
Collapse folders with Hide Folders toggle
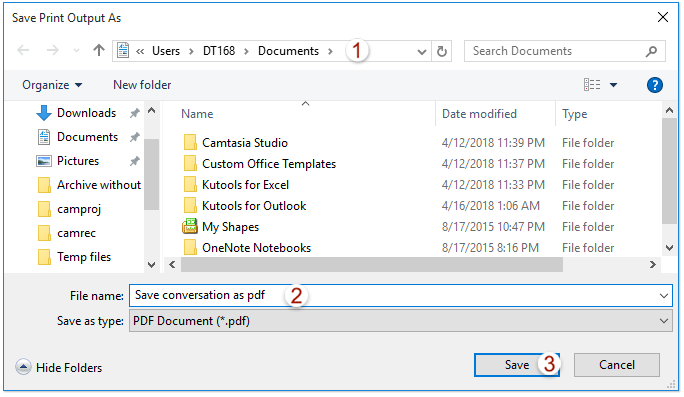pyautogui.click(x=59, y=367)
